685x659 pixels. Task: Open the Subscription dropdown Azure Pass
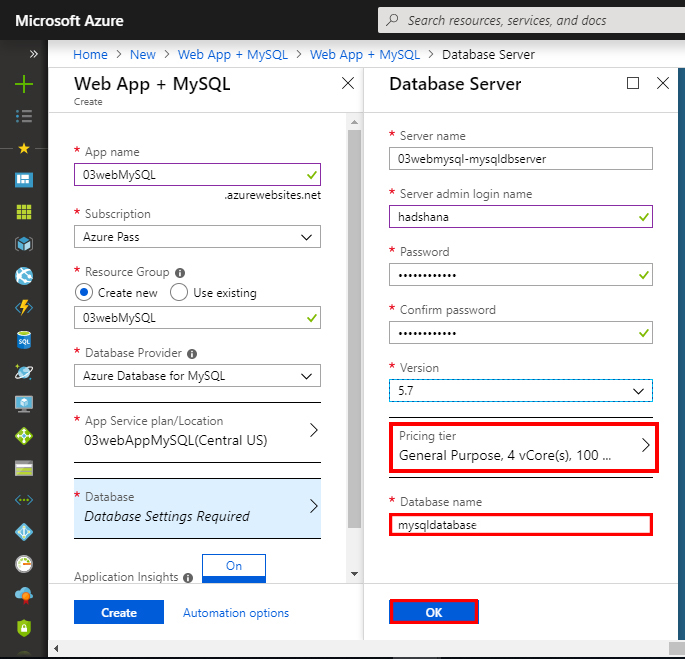197,237
